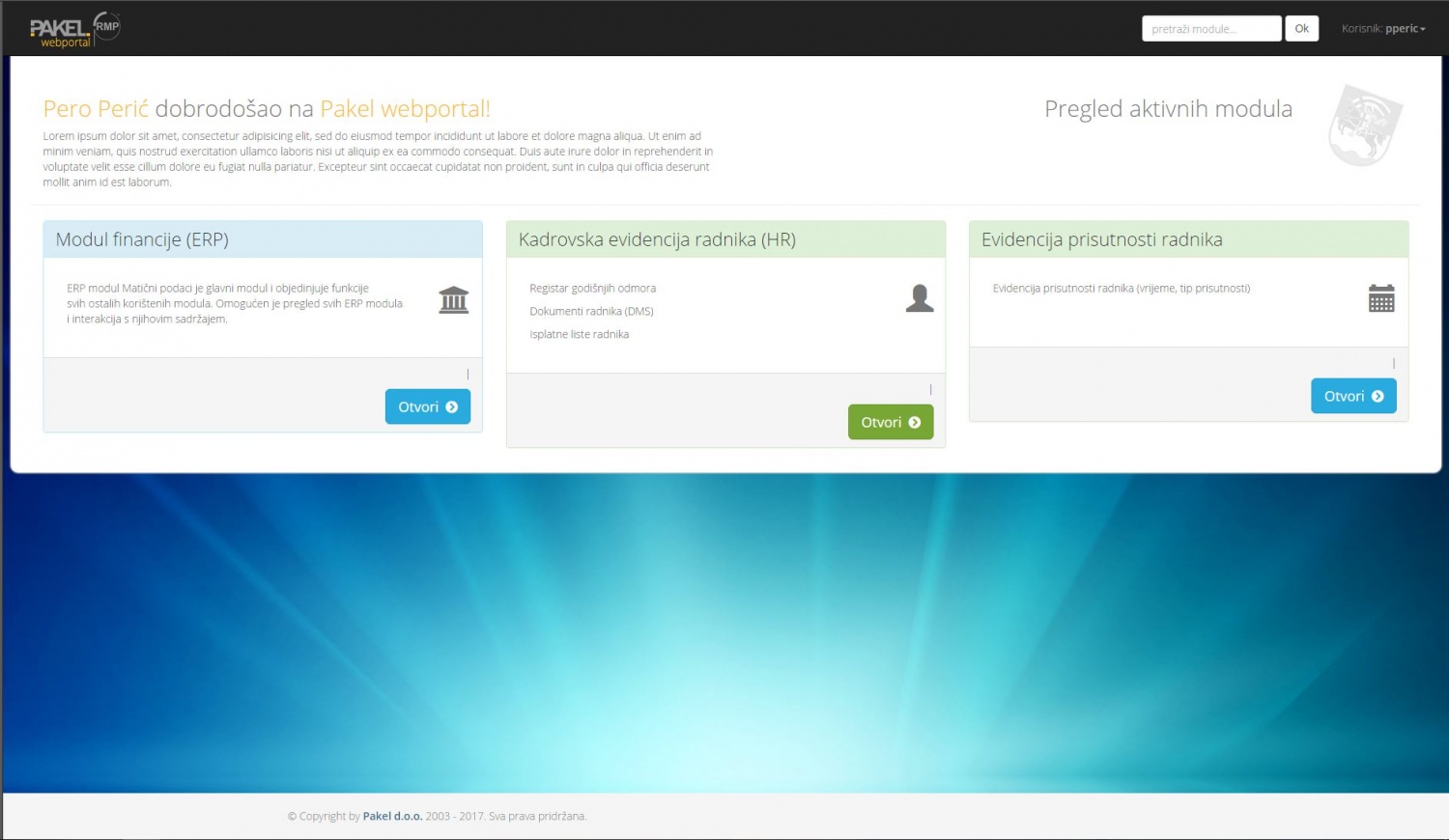Open the Modul financije (ERP) module
The image size is (1449, 840).
428,406
